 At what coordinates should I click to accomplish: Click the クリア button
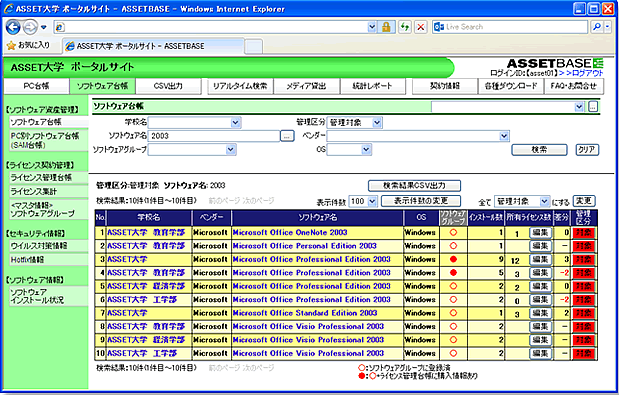point(587,150)
